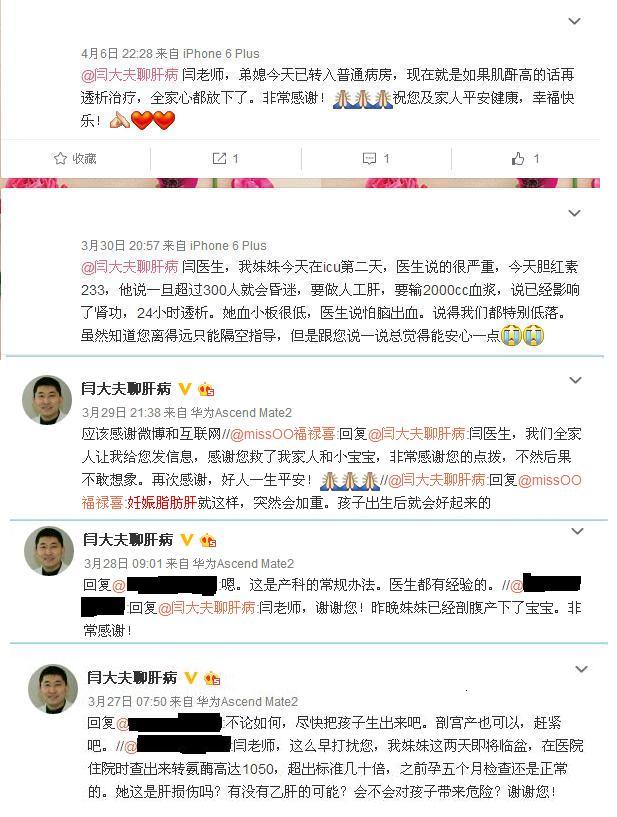Open 闫大夫聊肝病 avatar on March 27 post

tap(53, 688)
